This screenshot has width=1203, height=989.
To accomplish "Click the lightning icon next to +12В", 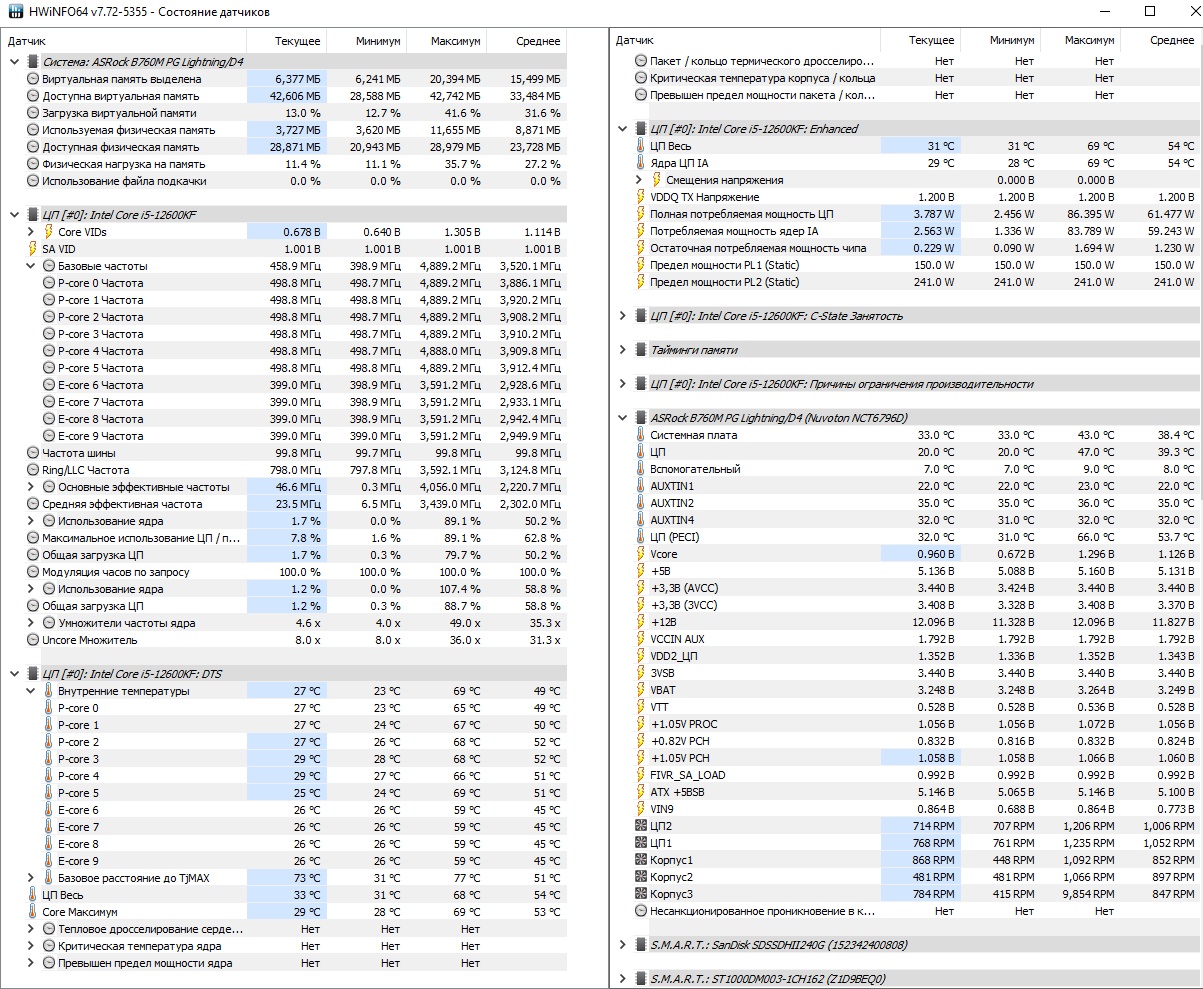I will click(x=641, y=622).
